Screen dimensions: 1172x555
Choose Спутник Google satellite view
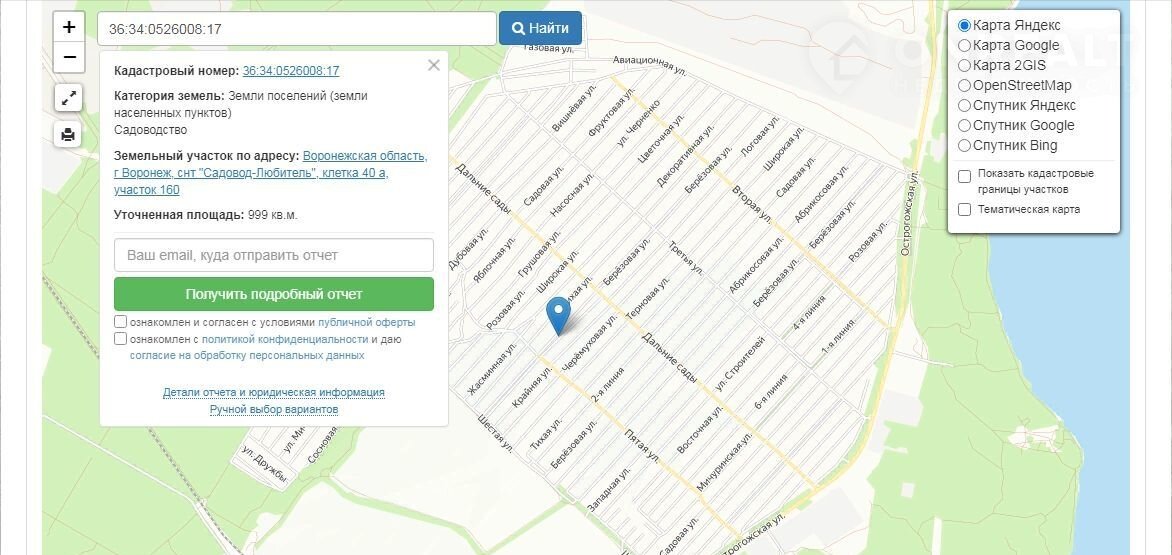(964, 125)
